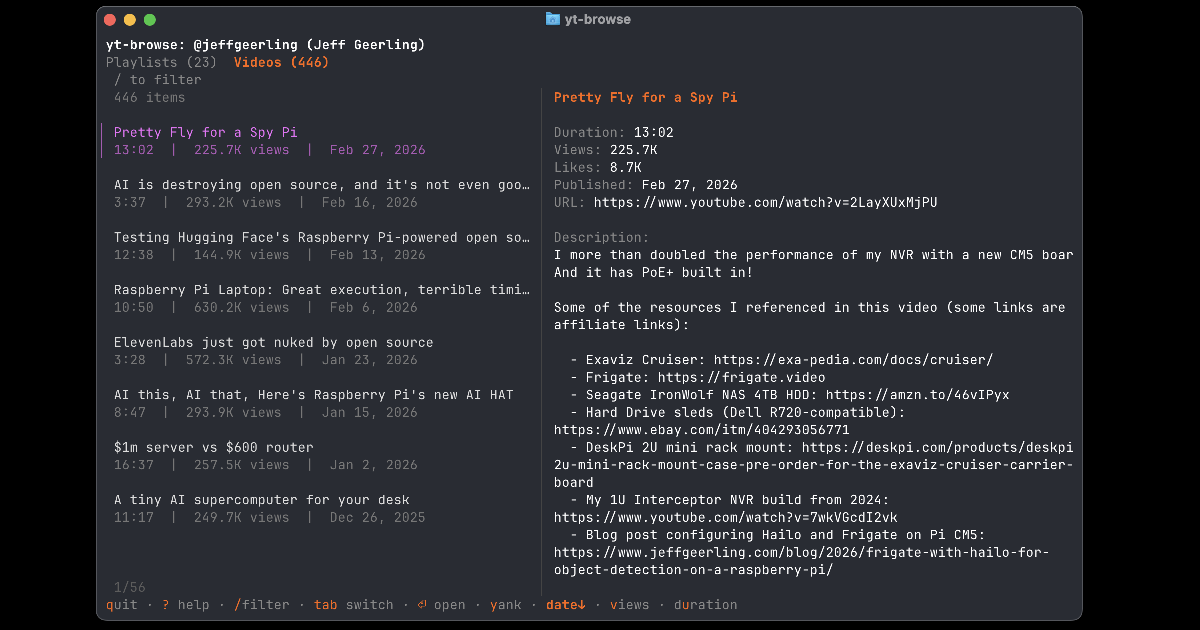Click the '/ to filter' input field
Image resolution: width=1200 pixels, height=630 pixels.
click(x=158, y=80)
